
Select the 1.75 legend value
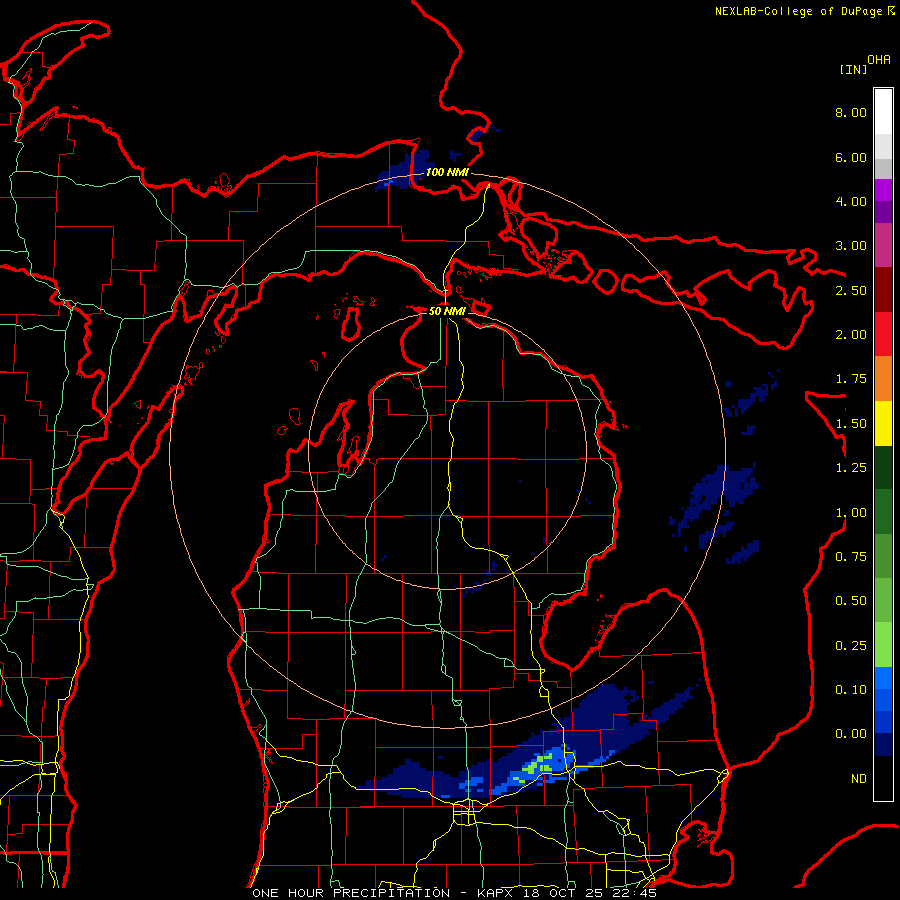(x=851, y=379)
